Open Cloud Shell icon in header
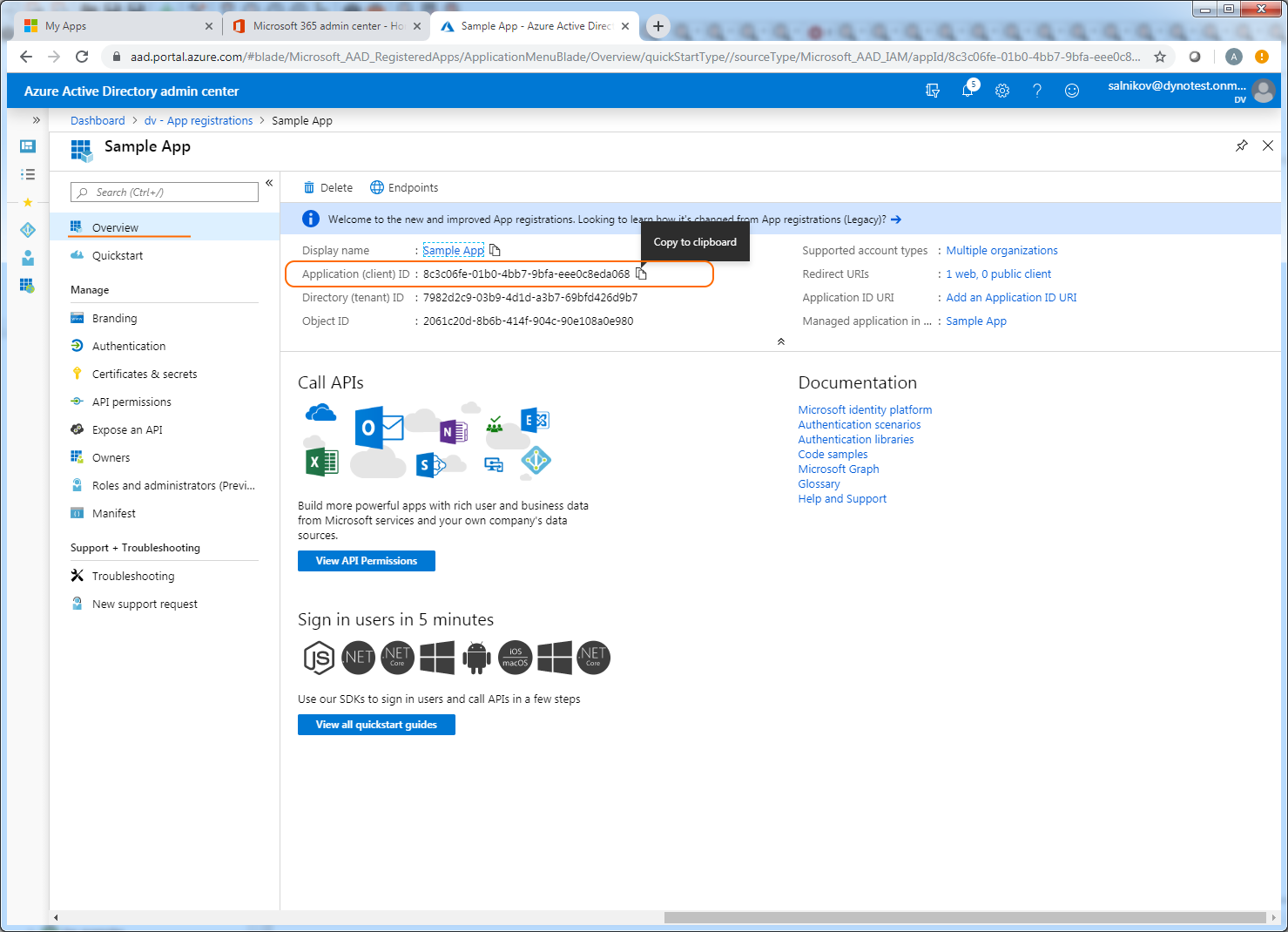 click(933, 91)
